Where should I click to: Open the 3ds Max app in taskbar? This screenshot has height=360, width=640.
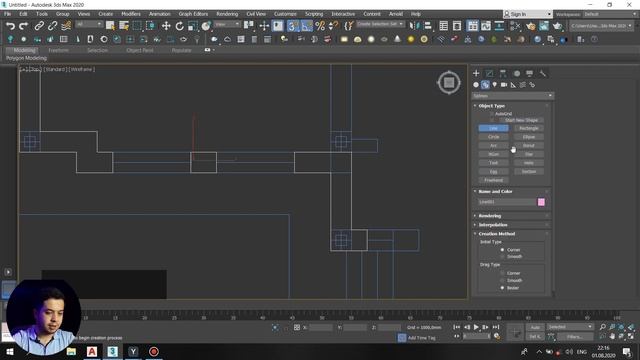(x=112, y=351)
